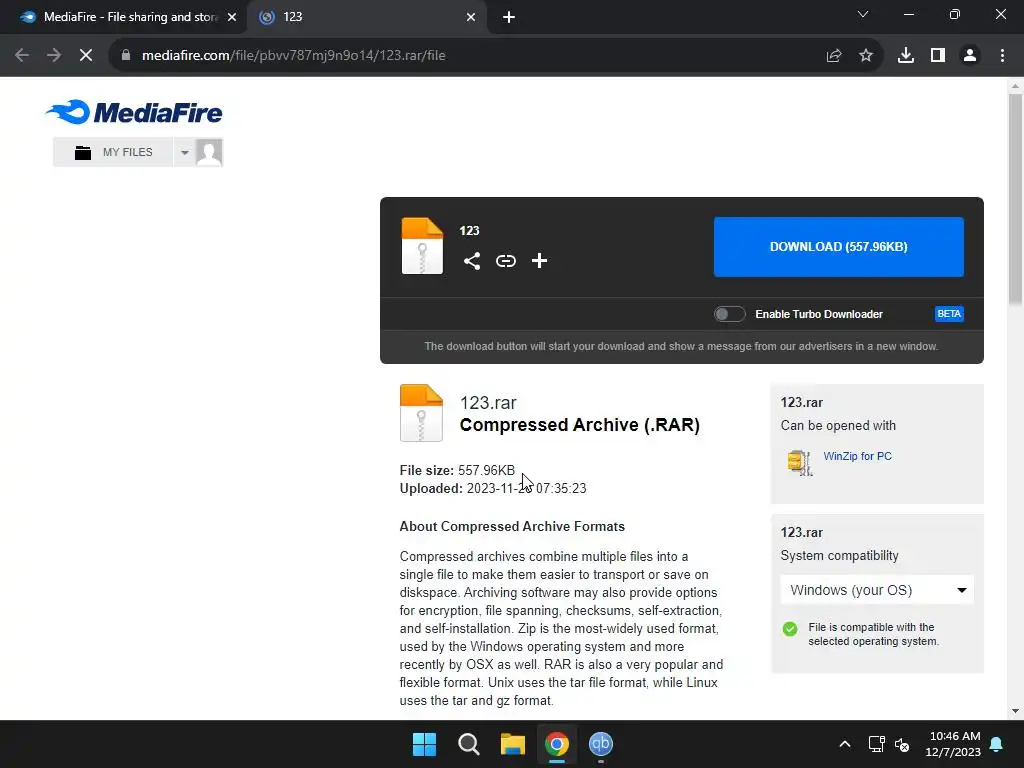Viewport: 1024px width, 768px height.
Task: Click Compressed Archive (.RAR) heading
Action: tap(579, 425)
